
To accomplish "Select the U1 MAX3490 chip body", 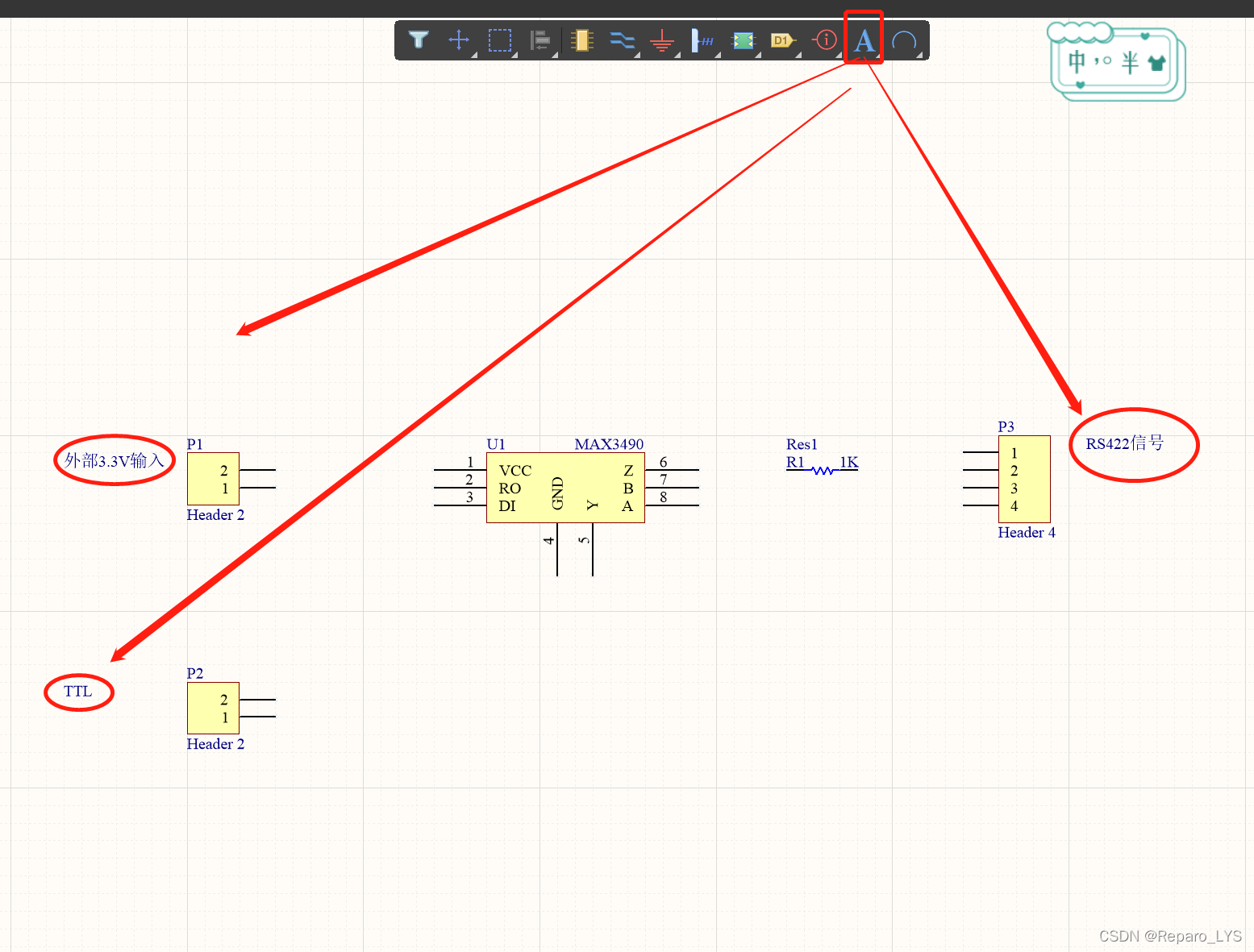I will click(565, 487).
